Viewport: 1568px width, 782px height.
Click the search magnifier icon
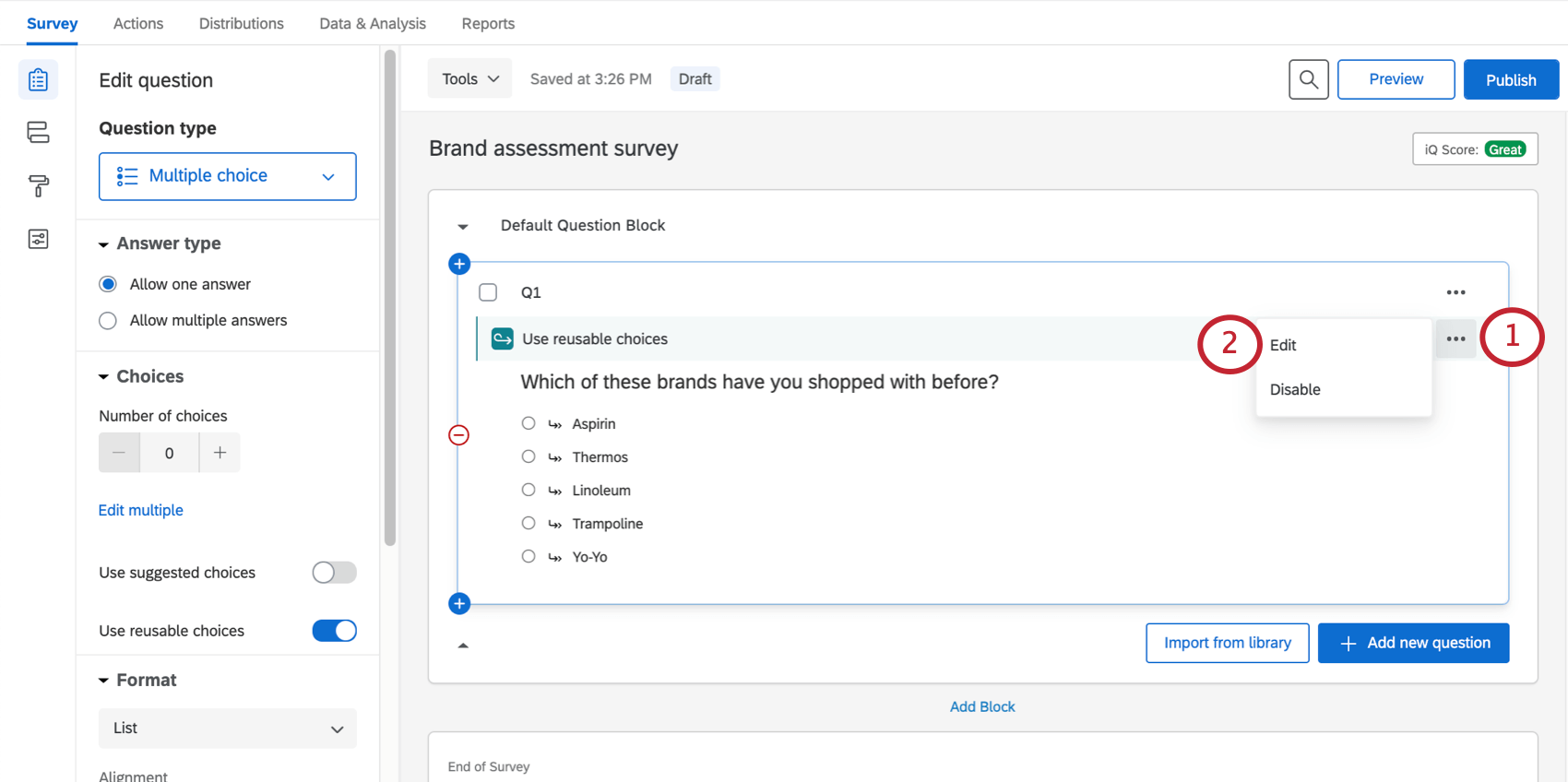point(1308,79)
